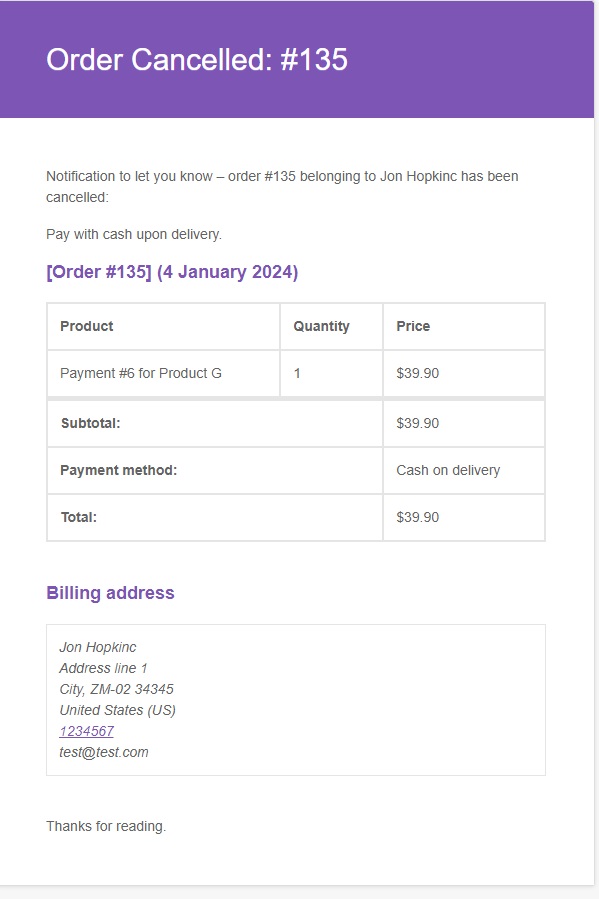This screenshot has width=599, height=899.
Task: Click the quantity value 1 cell
Action: (331, 373)
